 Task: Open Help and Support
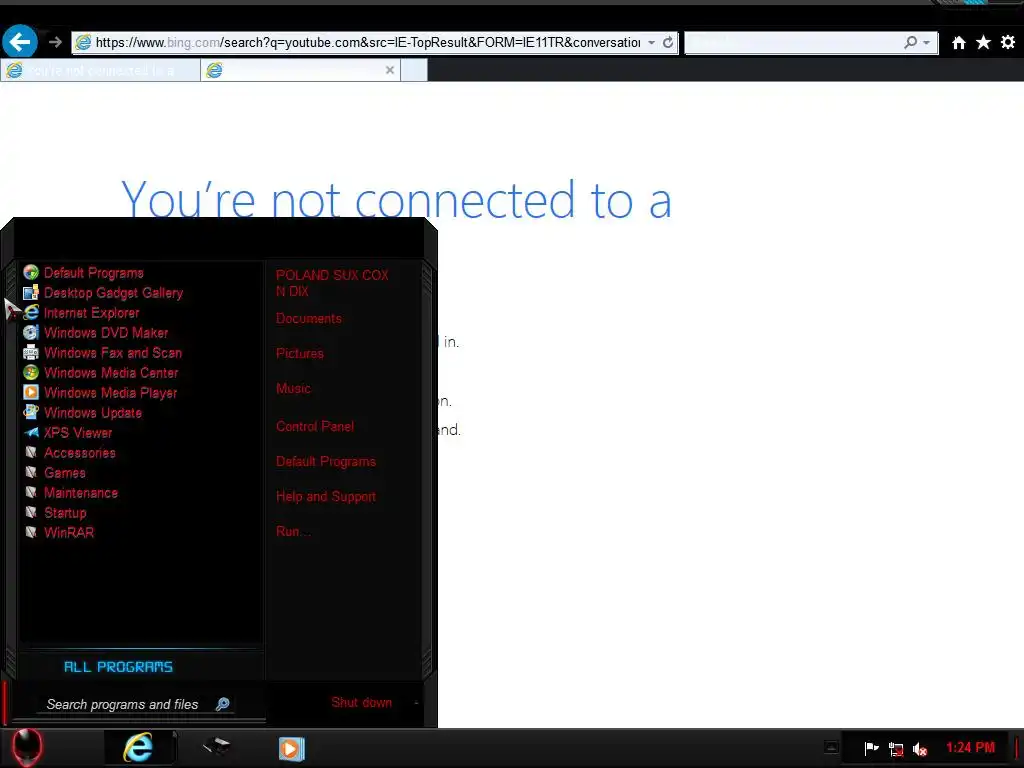click(x=326, y=496)
